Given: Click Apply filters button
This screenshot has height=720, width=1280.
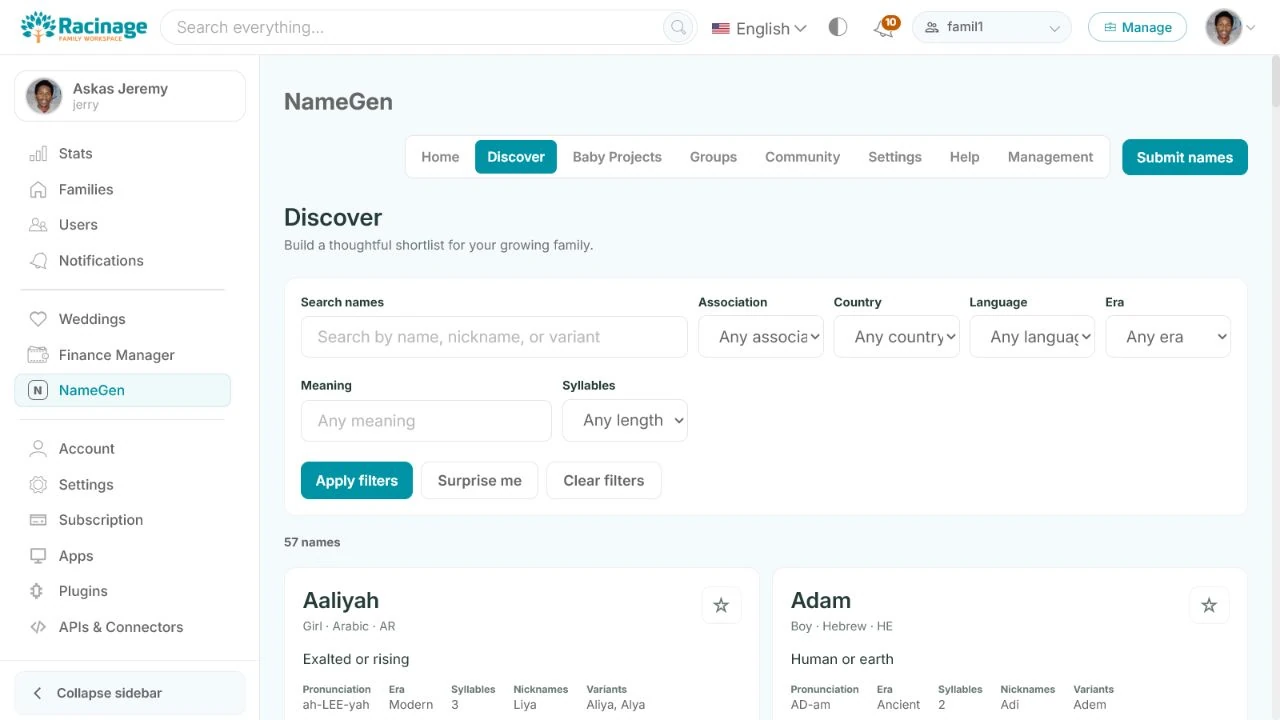Looking at the screenshot, I should (357, 480).
